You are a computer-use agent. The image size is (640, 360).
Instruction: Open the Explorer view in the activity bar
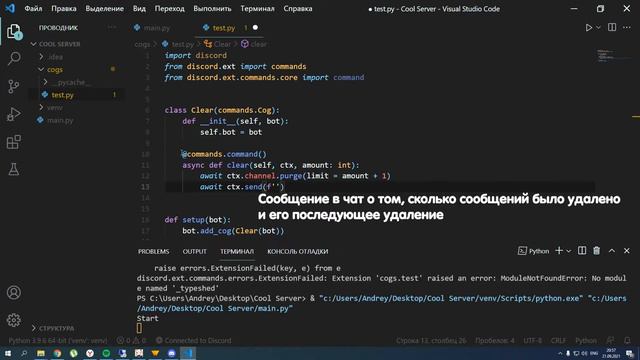click(13, 31)
